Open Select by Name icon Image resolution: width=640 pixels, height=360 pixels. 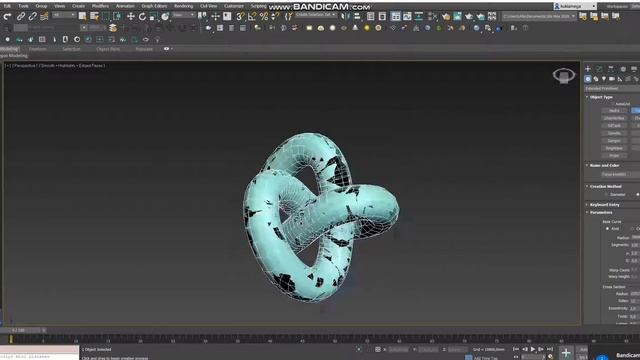tap(94, 16)
